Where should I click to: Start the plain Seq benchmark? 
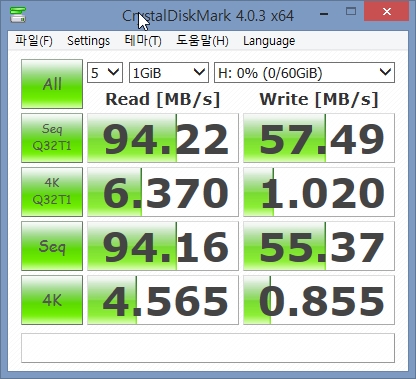pos(52,246)
